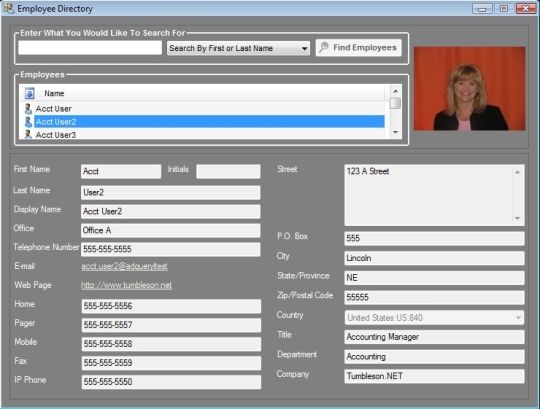
Task: Open the http://www.tumbleson.net web page link
Action: [x=126, y=285]
